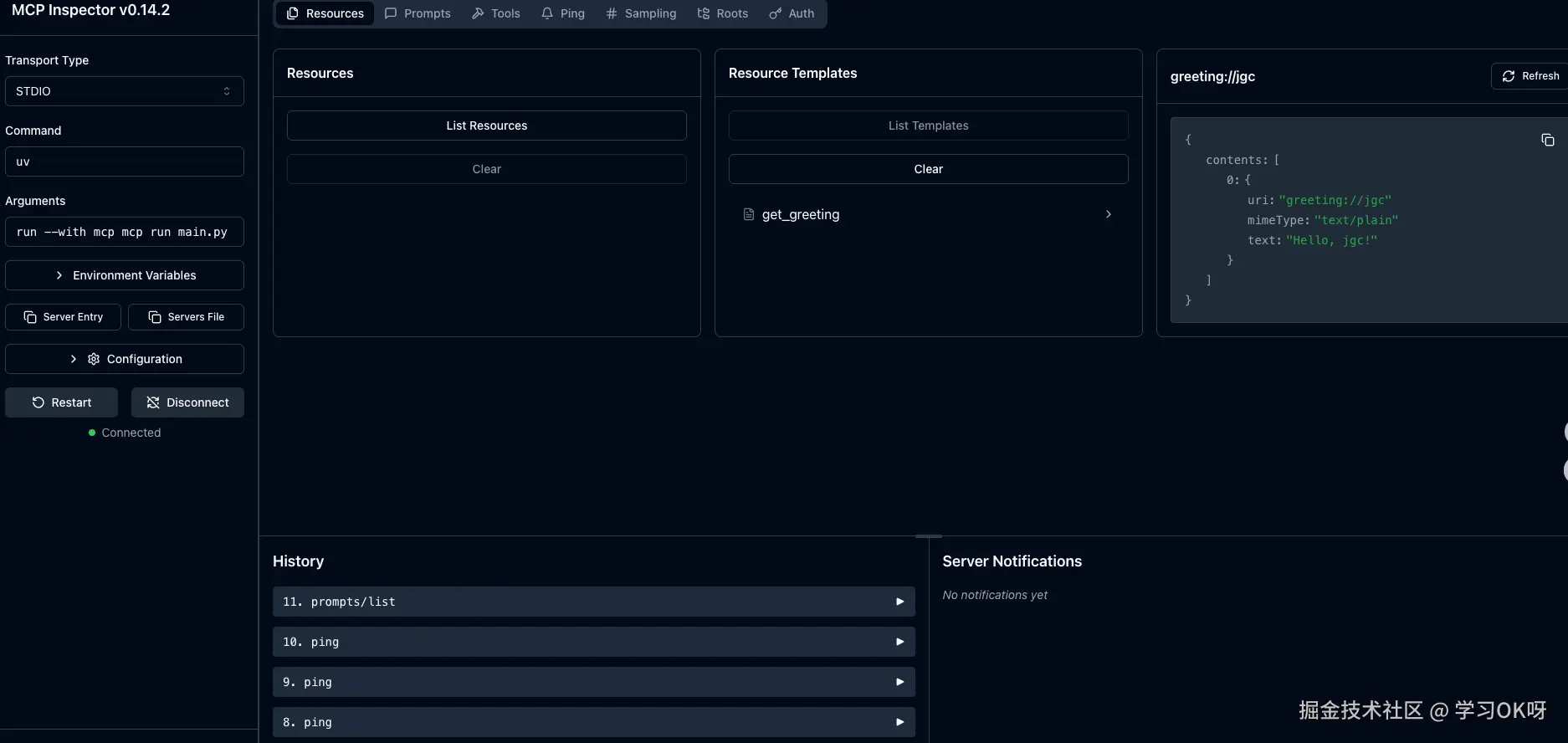The width and height of the screenshot is (1568, 743).
Task: Expand Environment Variables section
Action: click(125, 275)
